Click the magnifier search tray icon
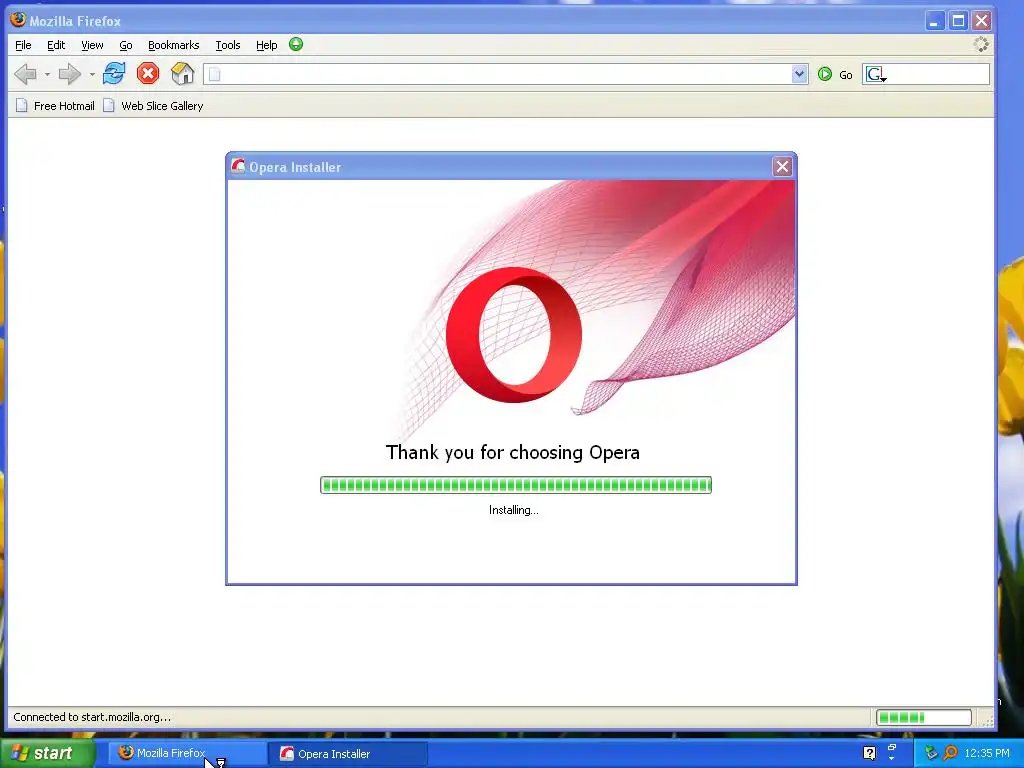The height and width of the screenshot is (768, 1024). click(950, 753)
